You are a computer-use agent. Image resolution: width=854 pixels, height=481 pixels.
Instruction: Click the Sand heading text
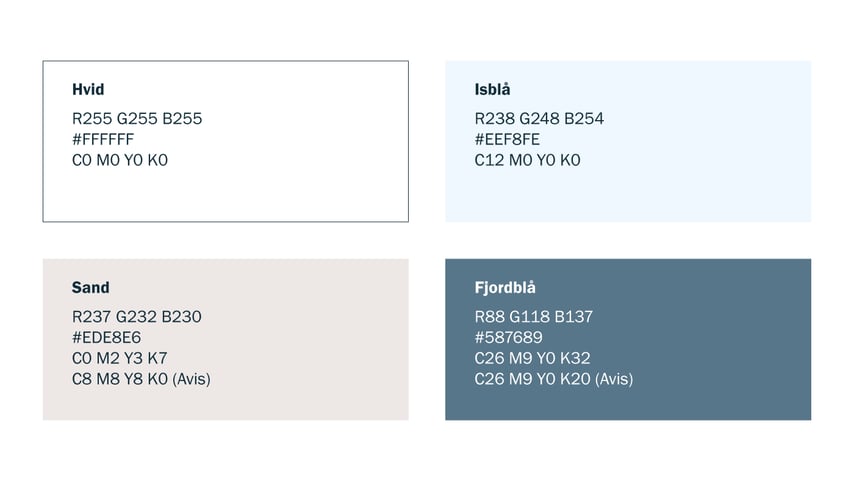(x=90, y=288)
